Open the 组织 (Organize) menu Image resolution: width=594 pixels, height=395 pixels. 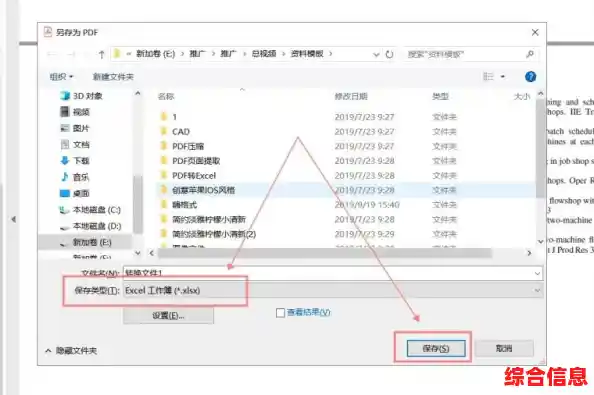[61, 77]
